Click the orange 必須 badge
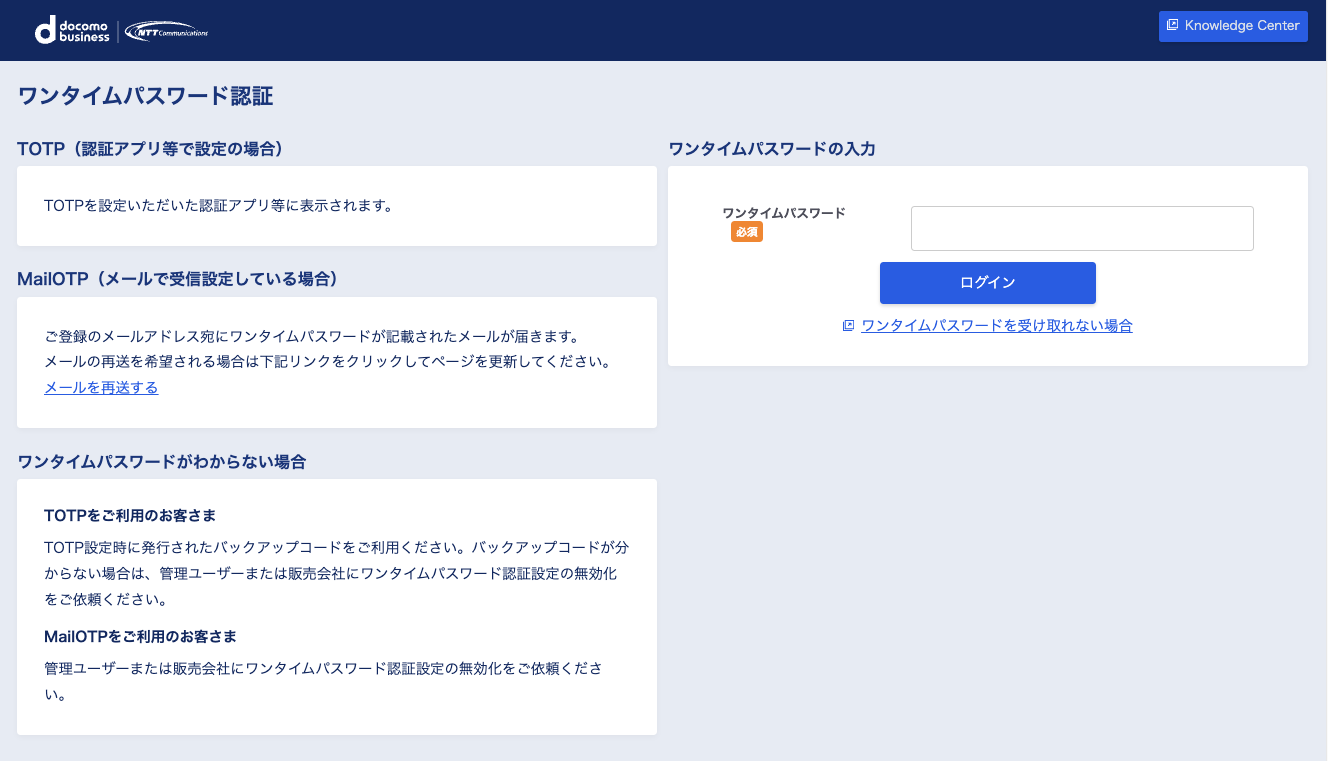 coord(746,232)
